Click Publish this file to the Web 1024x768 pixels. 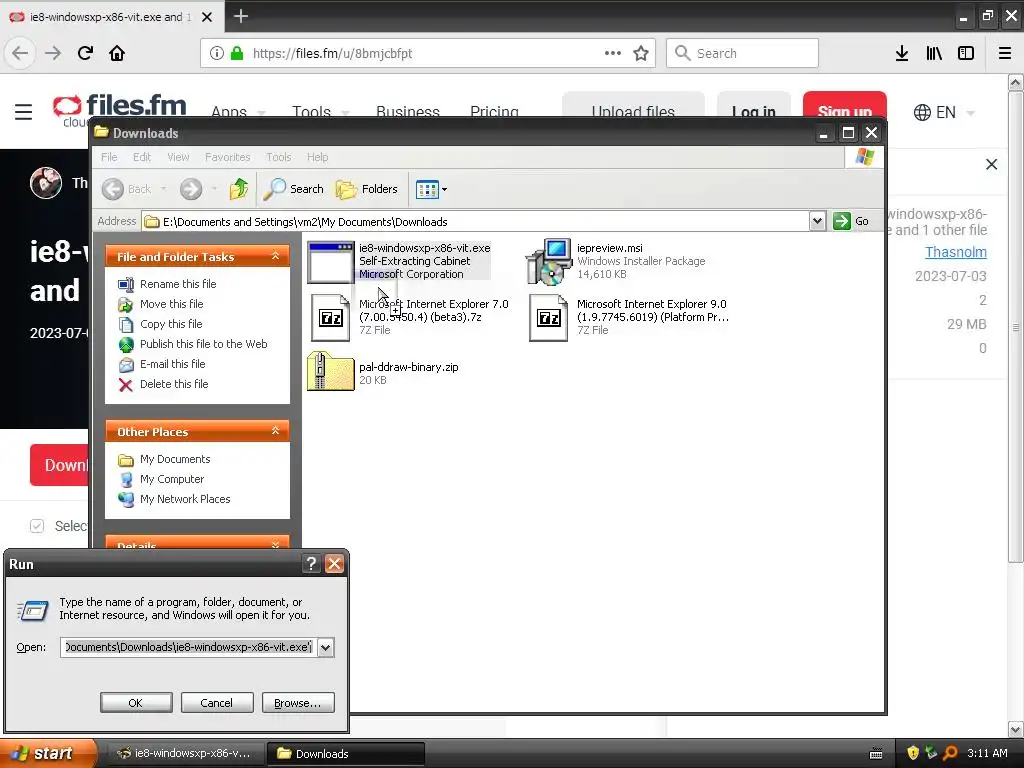click(204, 344)
